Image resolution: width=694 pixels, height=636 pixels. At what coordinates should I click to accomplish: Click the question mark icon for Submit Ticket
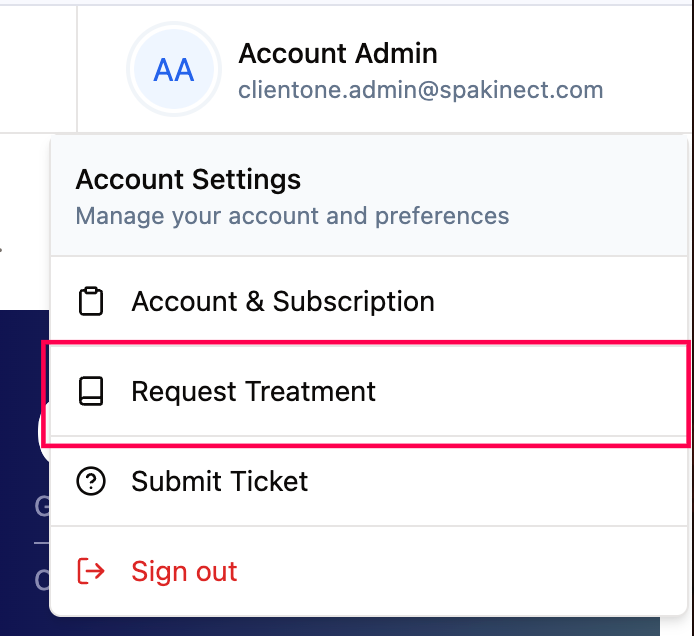[91, 481]
